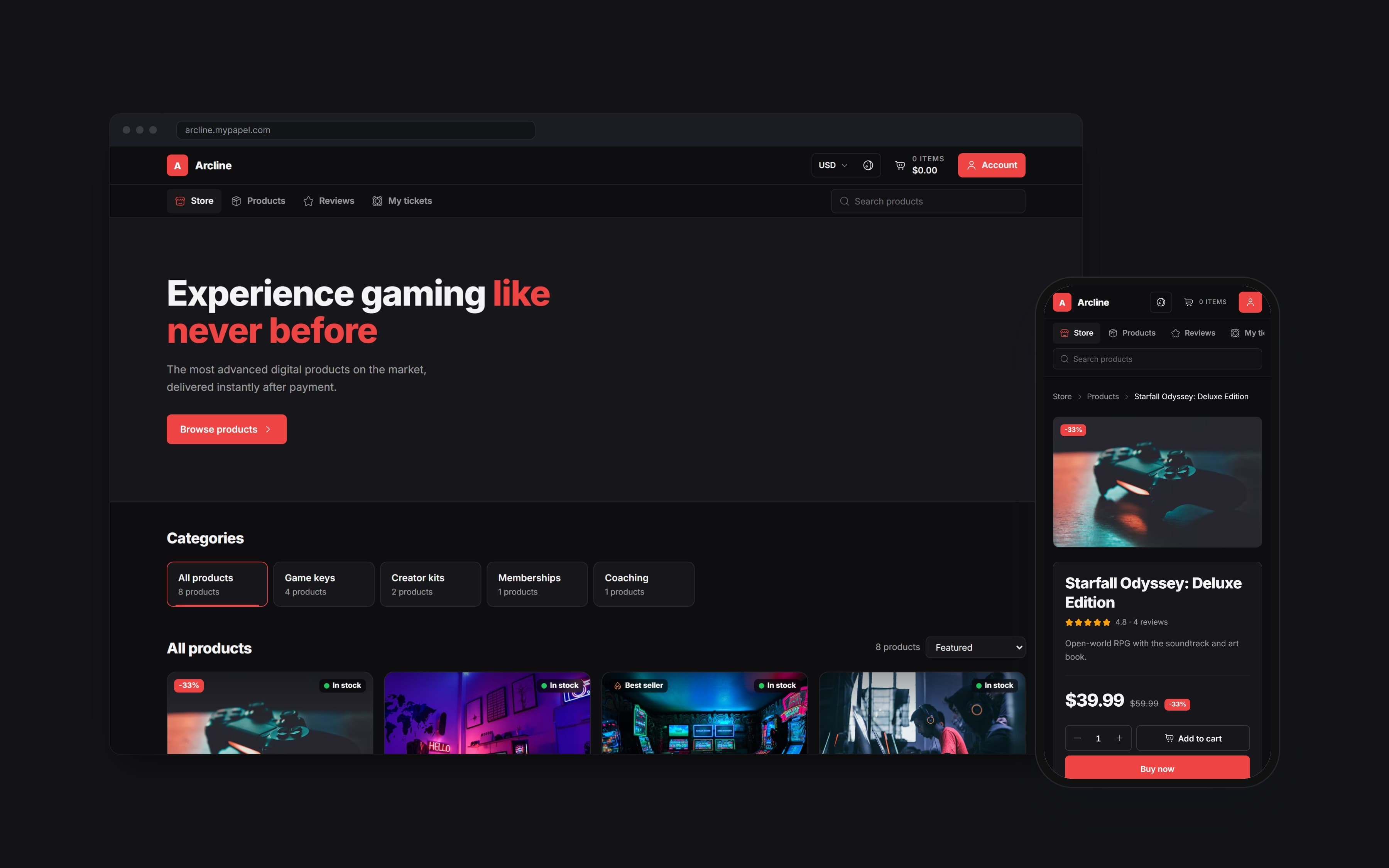Increase quantity with the plus button

[1119, 738]
